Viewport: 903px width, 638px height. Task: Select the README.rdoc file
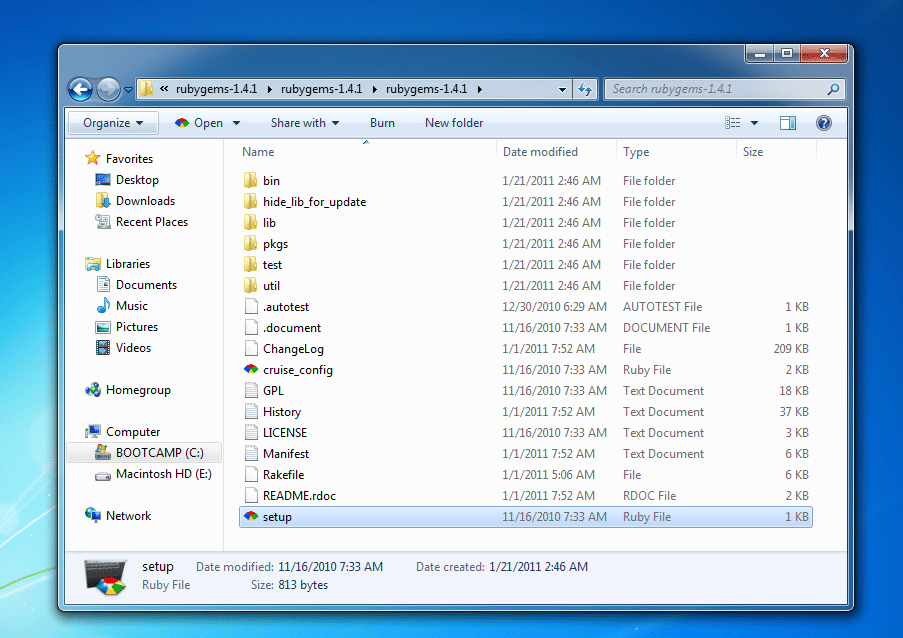pyautogui.click(x=525, y=496)
